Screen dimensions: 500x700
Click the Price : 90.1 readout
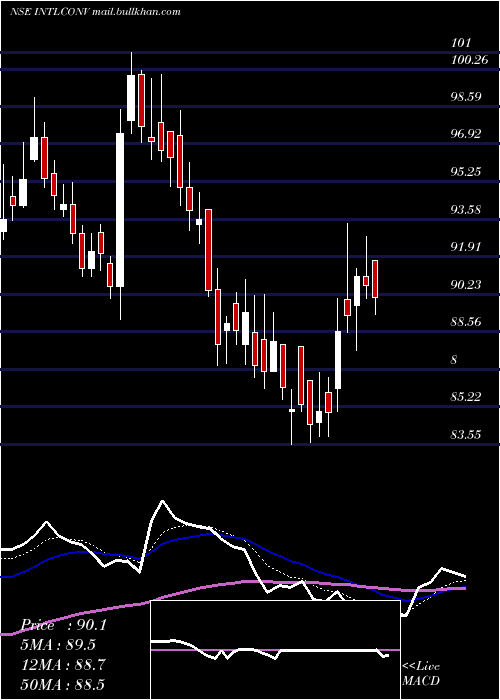point(64,625)
